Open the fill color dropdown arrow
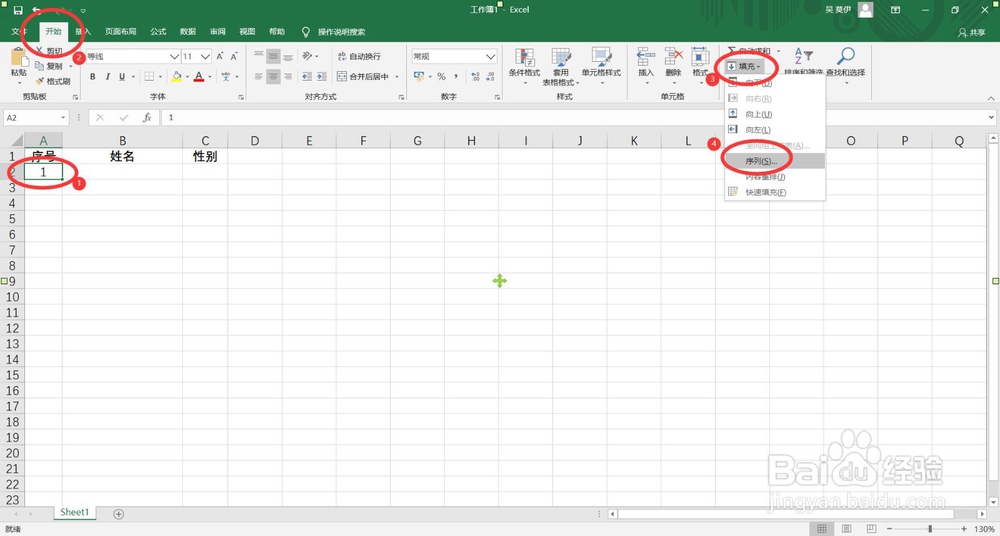 click(x=188, y=77)
